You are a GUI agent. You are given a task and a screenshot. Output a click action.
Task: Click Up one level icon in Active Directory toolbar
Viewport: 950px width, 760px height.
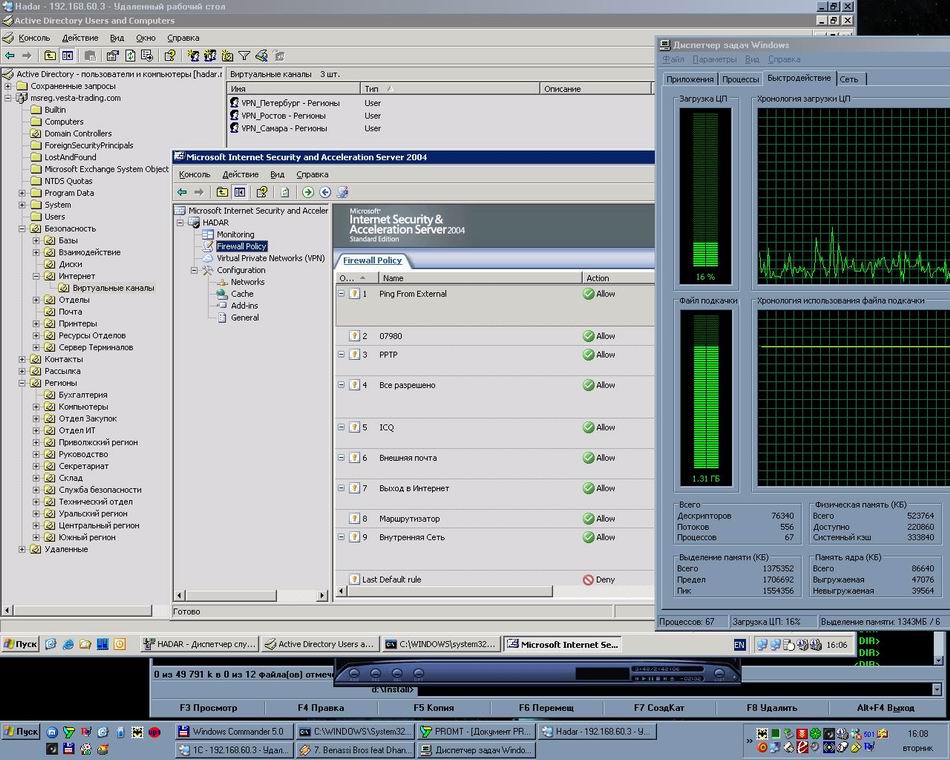pyautogui.click(x=50, y=56)
